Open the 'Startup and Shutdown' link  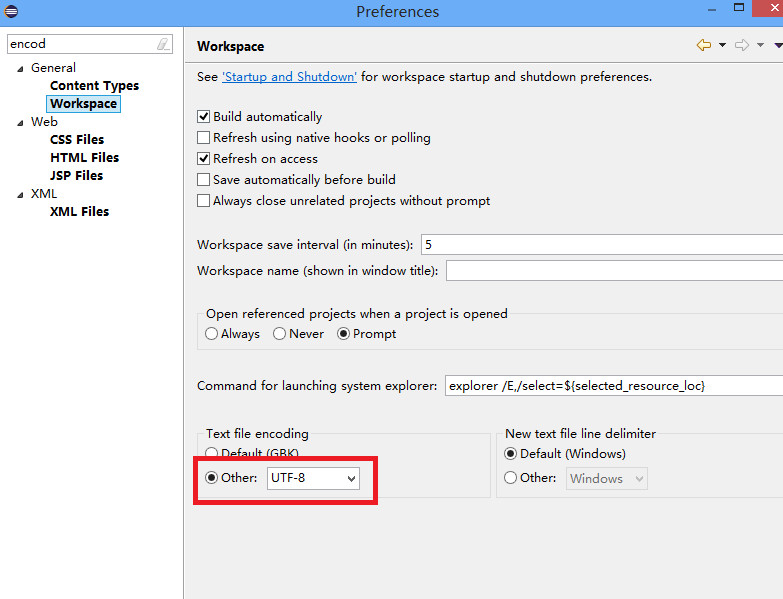click(289, 77)
